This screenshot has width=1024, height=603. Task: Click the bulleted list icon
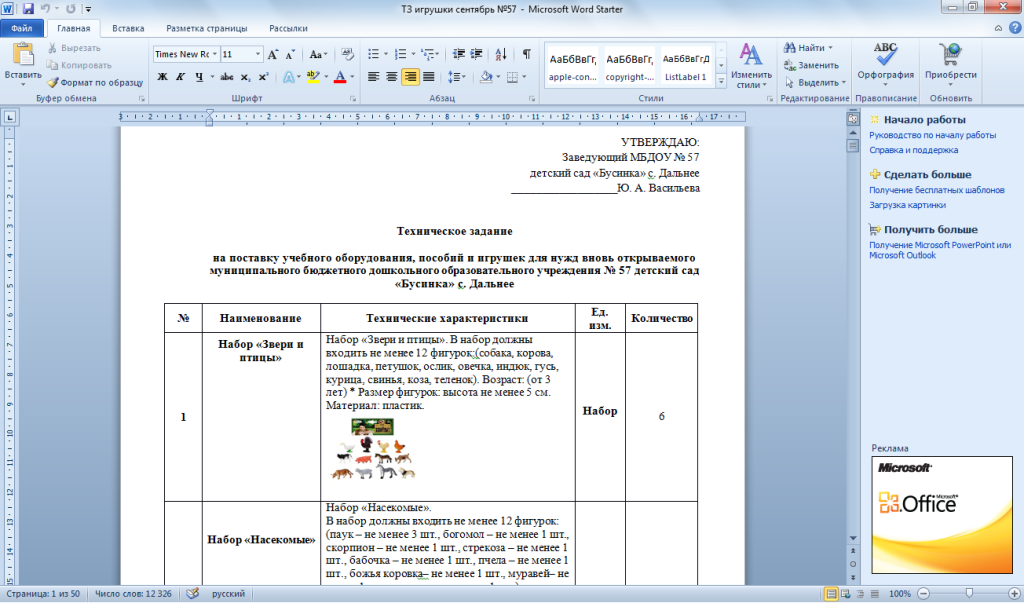[x=374, y=54]
